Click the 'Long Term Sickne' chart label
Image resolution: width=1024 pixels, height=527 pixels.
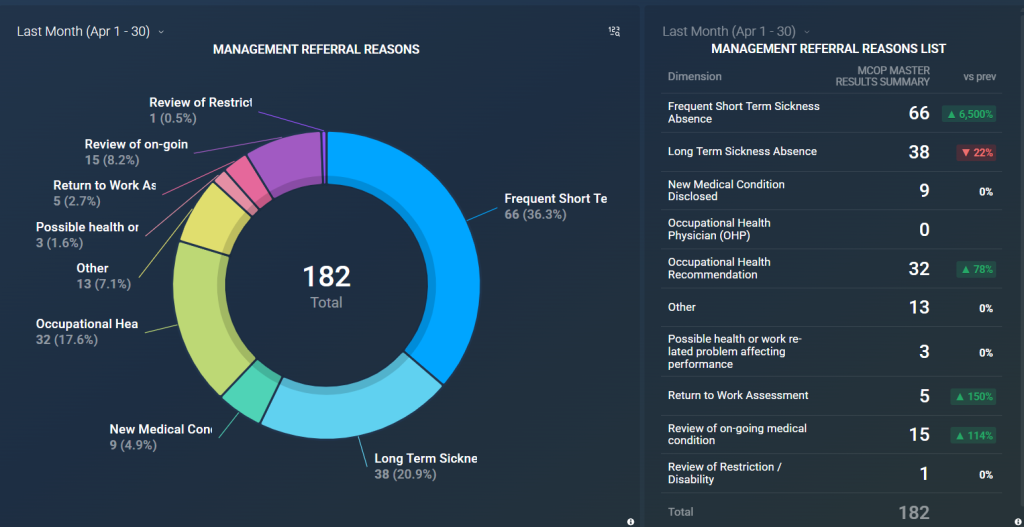[425, 458]
